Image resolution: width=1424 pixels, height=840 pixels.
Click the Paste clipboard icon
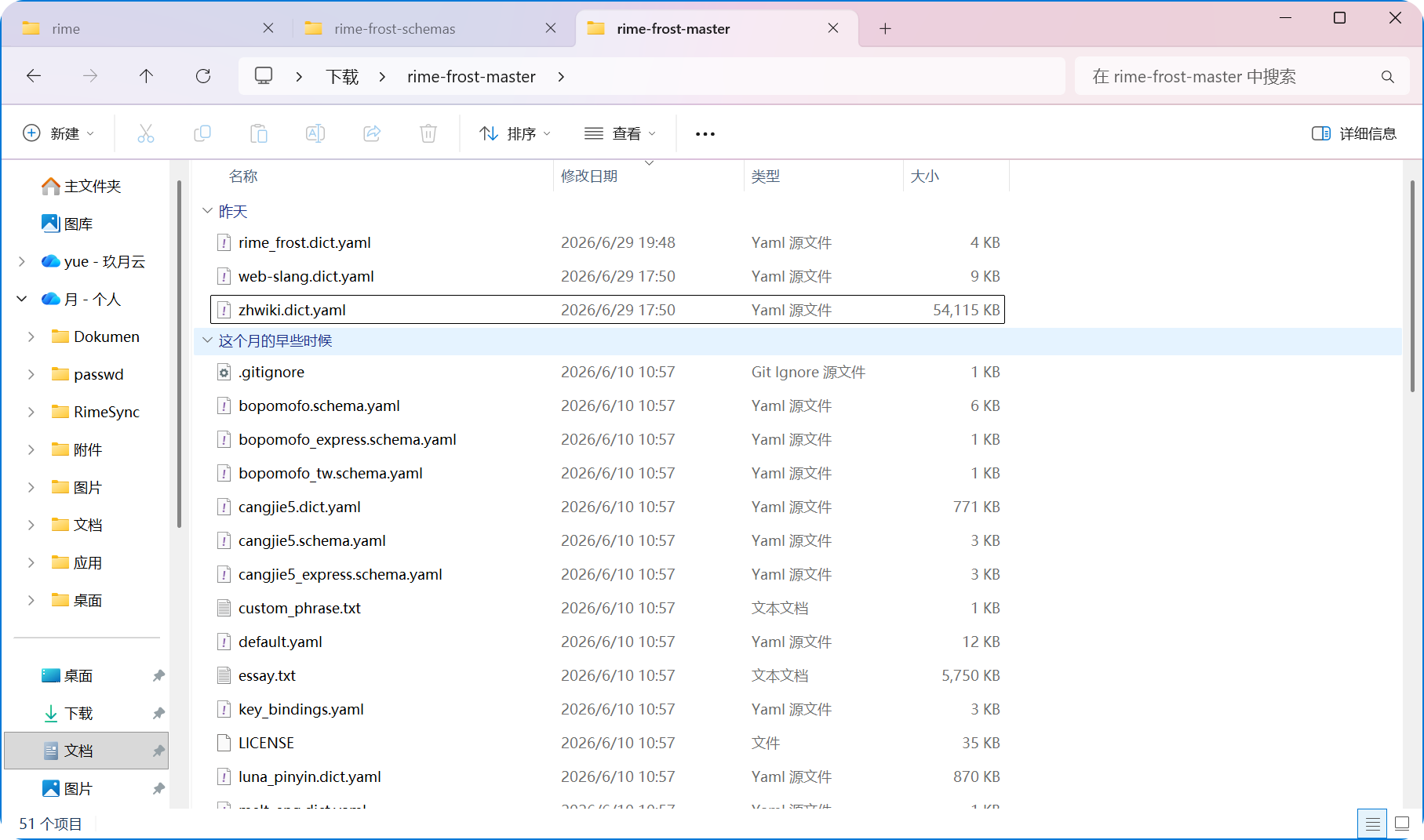259,133
